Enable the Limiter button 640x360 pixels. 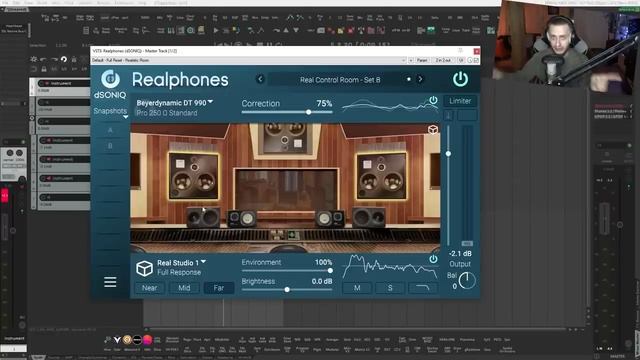(460, 101)
